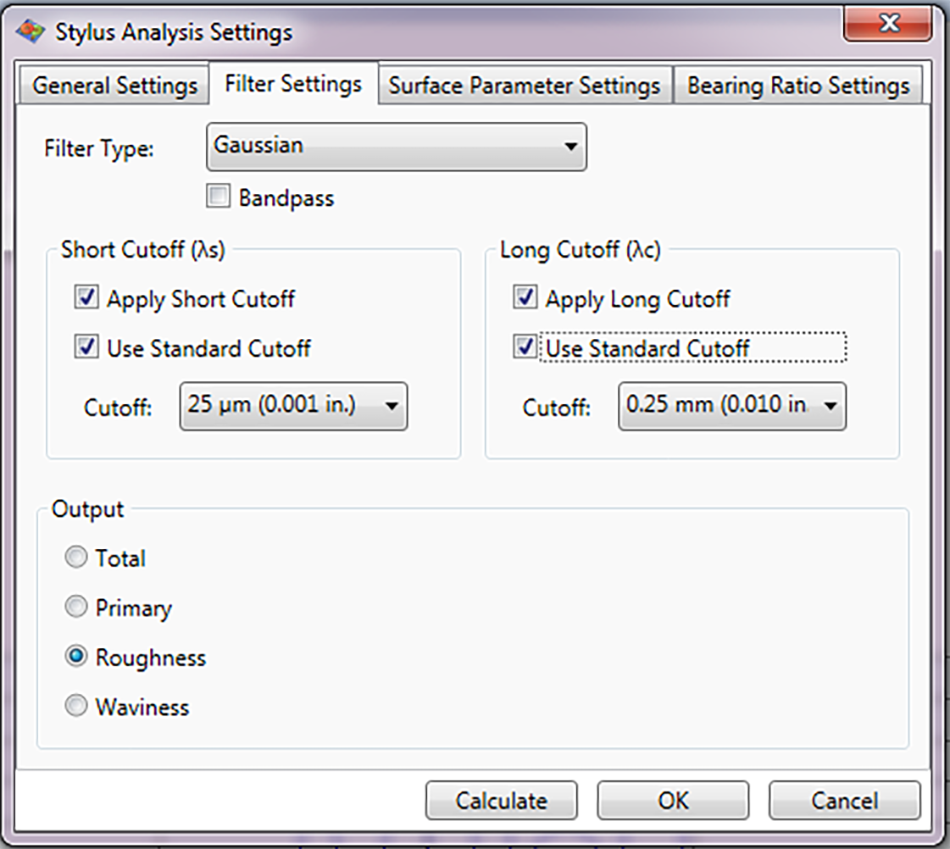The image size is (950, 849).
Task: Toggle Use Standard Cutoff under Short Cutoff
Action: point(87,348)
